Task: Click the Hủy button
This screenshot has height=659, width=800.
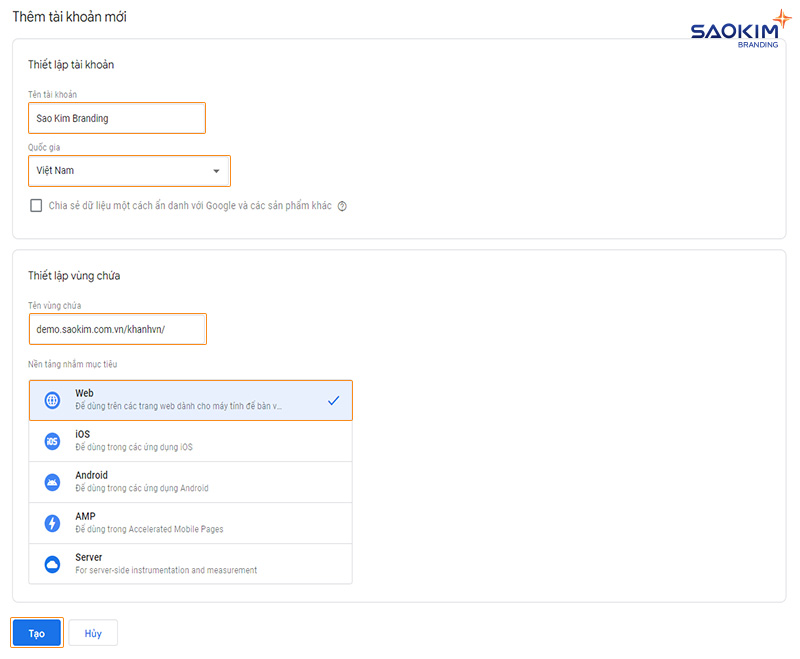Action: point(92,632)
